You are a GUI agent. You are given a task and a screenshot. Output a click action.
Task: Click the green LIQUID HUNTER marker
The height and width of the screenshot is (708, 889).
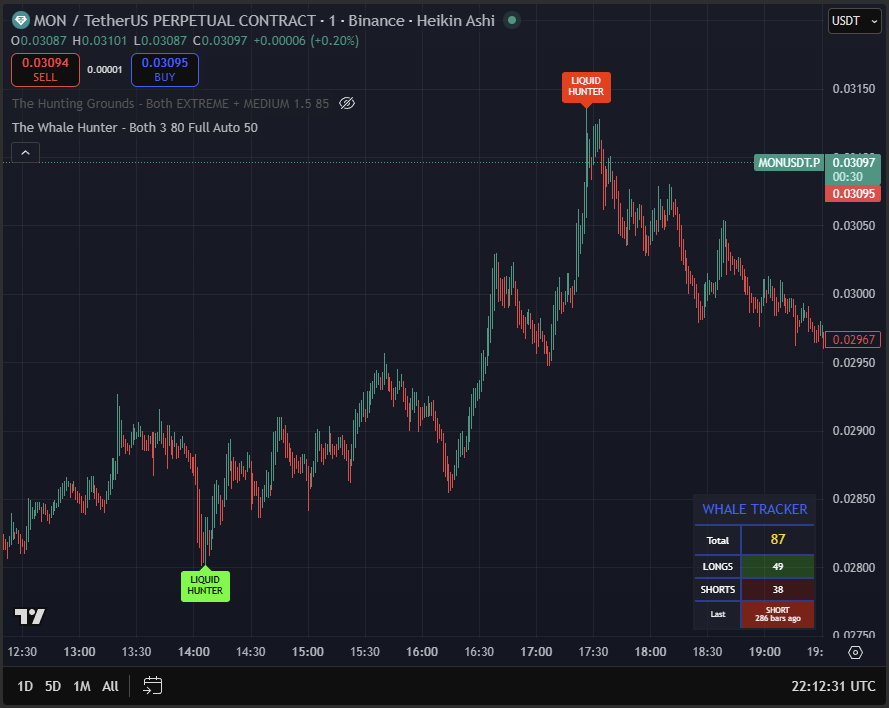205,584
